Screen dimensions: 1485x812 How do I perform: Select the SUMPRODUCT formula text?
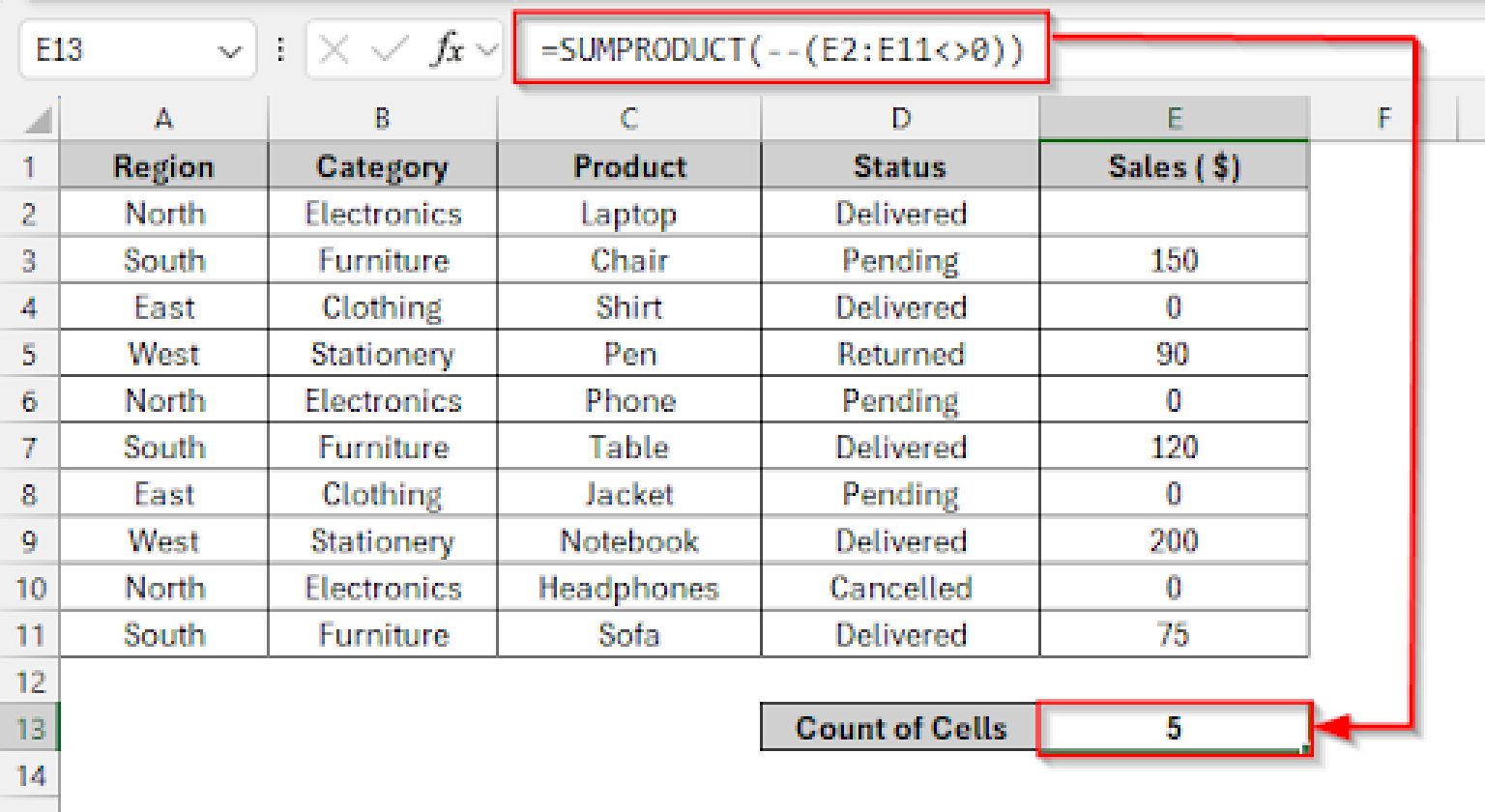pyautogui.click(x=783, y=49)
